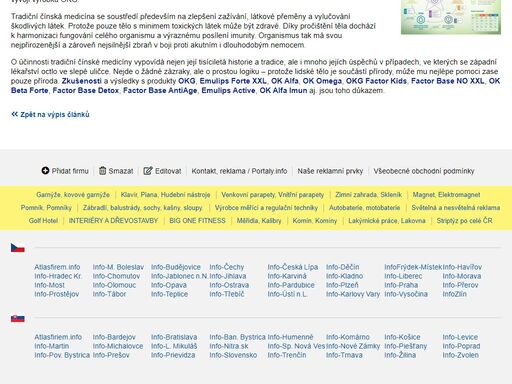Open BIG ONE FITNESS link
The width and height of the screenshot is (512, 384).
pyautogui.click(x=197, y=221)
